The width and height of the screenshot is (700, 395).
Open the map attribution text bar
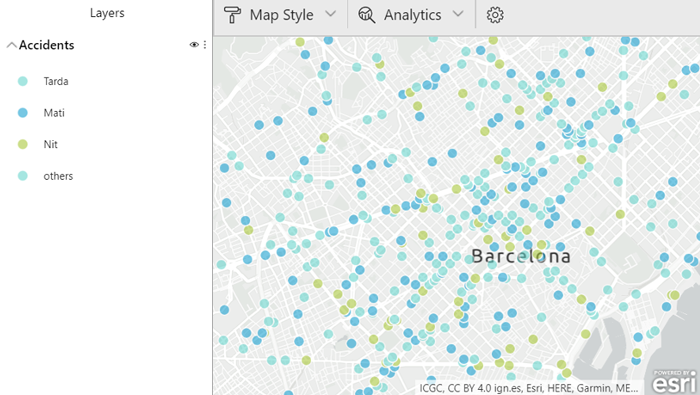pyautogui.click(x=529, y=388)
